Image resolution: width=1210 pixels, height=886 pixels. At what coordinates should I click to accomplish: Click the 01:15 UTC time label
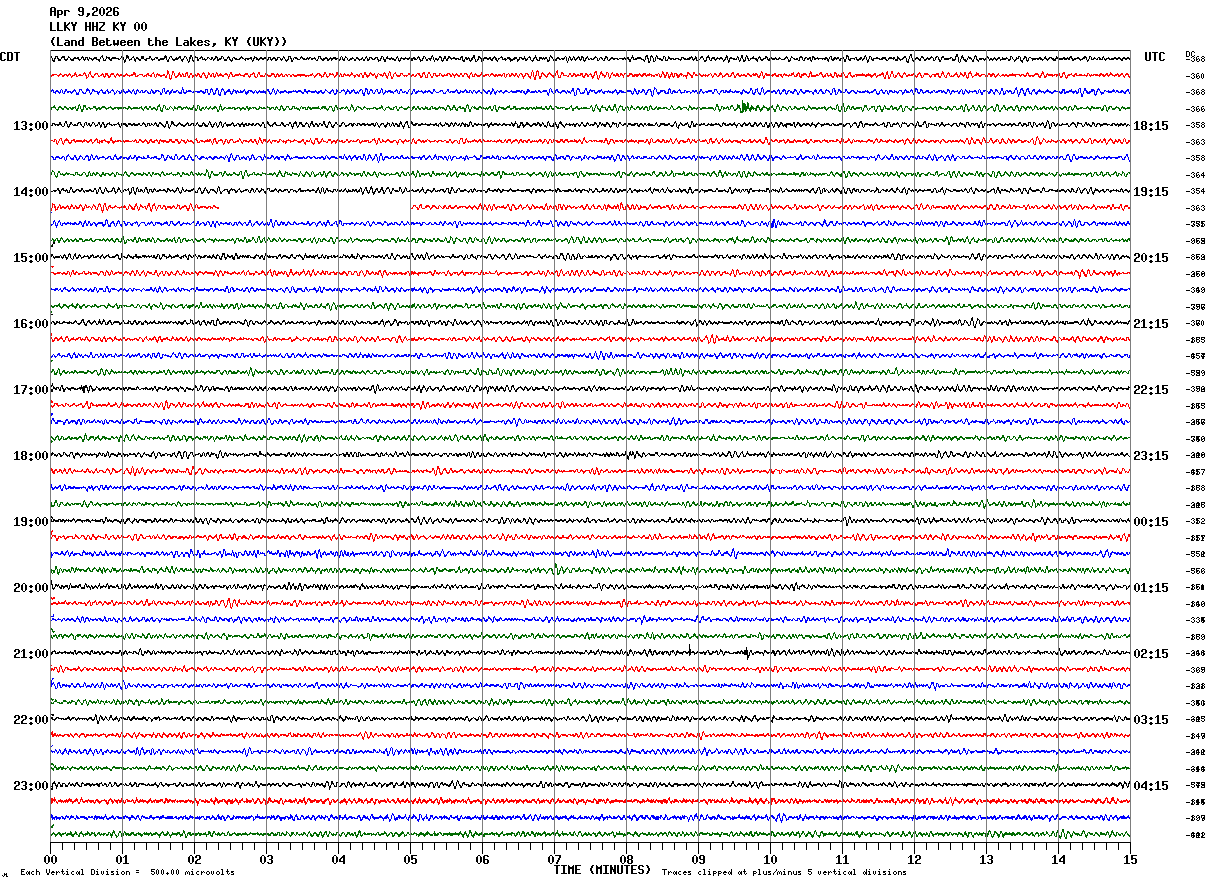(1151, 588)
